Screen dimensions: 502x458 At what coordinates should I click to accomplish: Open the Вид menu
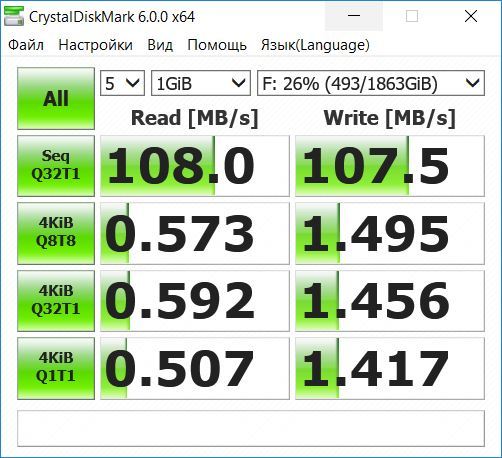tap(160, 45)
